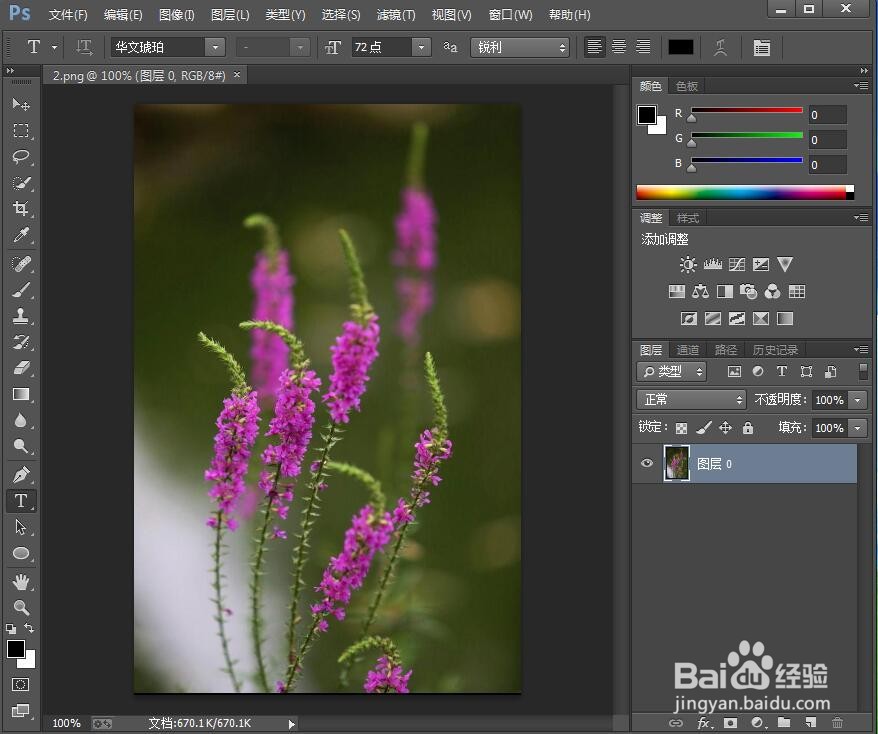Open font style dropdown
The width and height of the screenshot is (878, 734).
pos(300,48)
